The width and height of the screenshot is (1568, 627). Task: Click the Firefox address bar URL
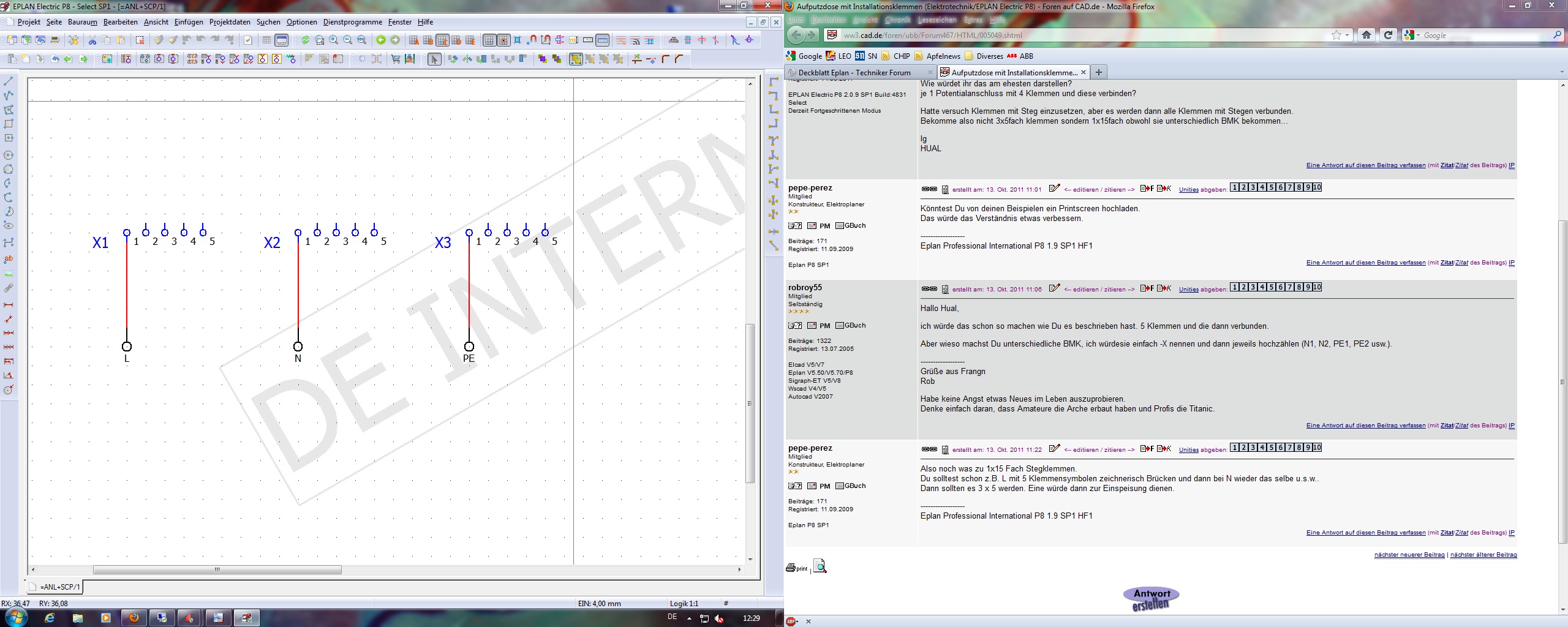click(x=933, y=36)
